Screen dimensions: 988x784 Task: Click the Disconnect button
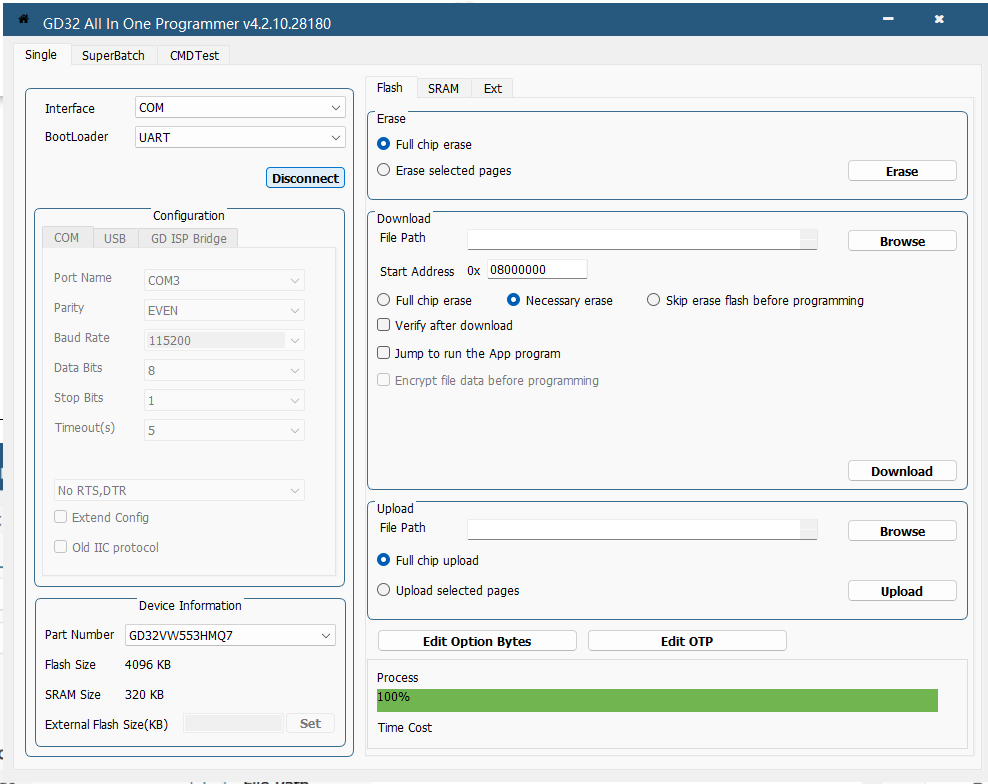tap(305, 178)
